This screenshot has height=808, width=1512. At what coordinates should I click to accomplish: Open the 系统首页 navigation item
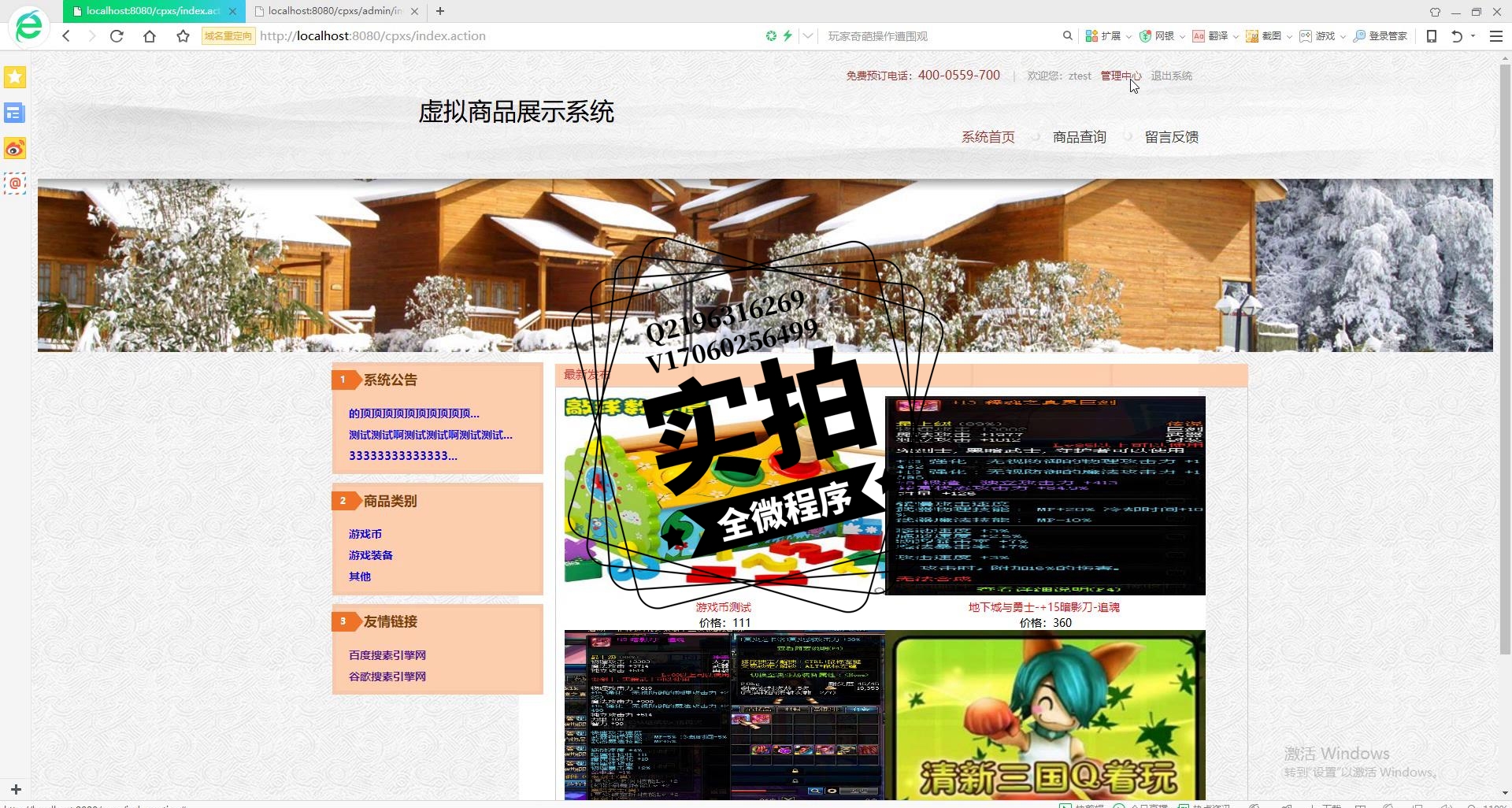coord(988,137)
